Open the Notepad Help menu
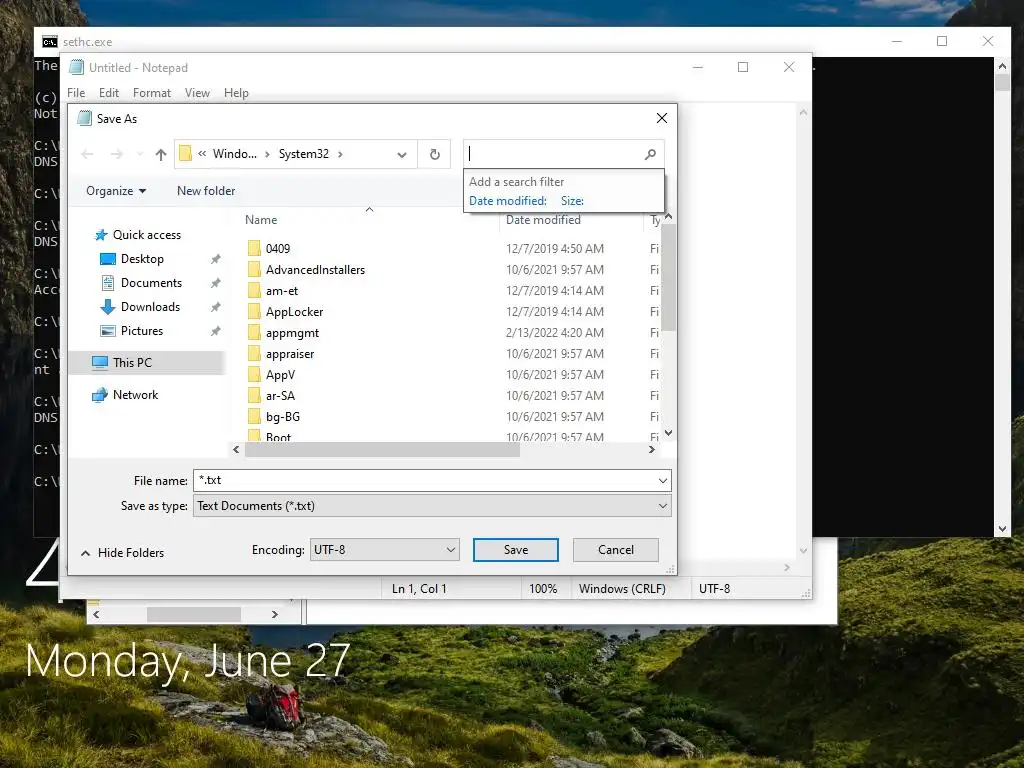The width and height of the screenshot is (1024, 768). point(236,93)
